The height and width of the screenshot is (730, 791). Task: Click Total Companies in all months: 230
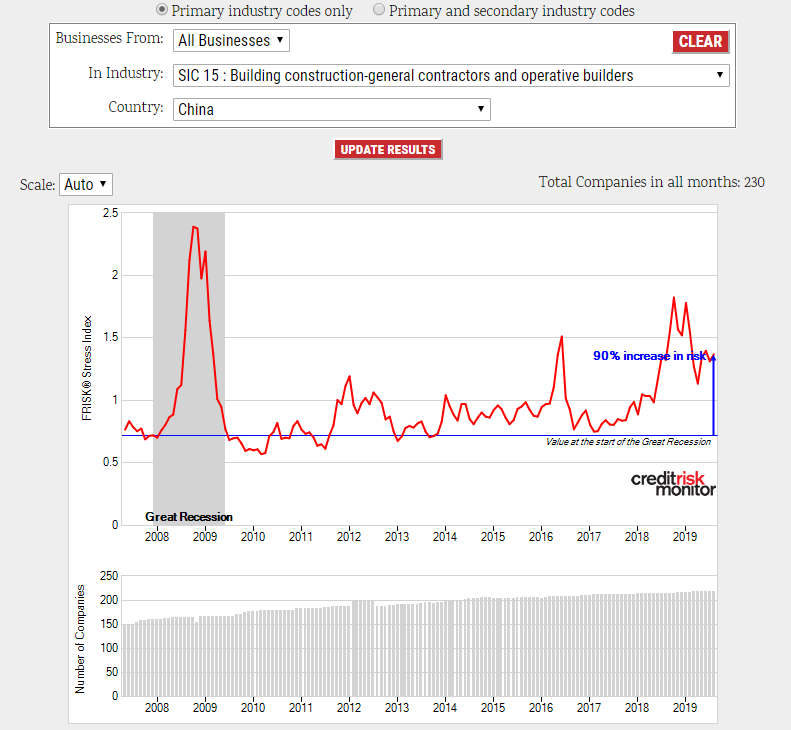[x=651, y=182]
